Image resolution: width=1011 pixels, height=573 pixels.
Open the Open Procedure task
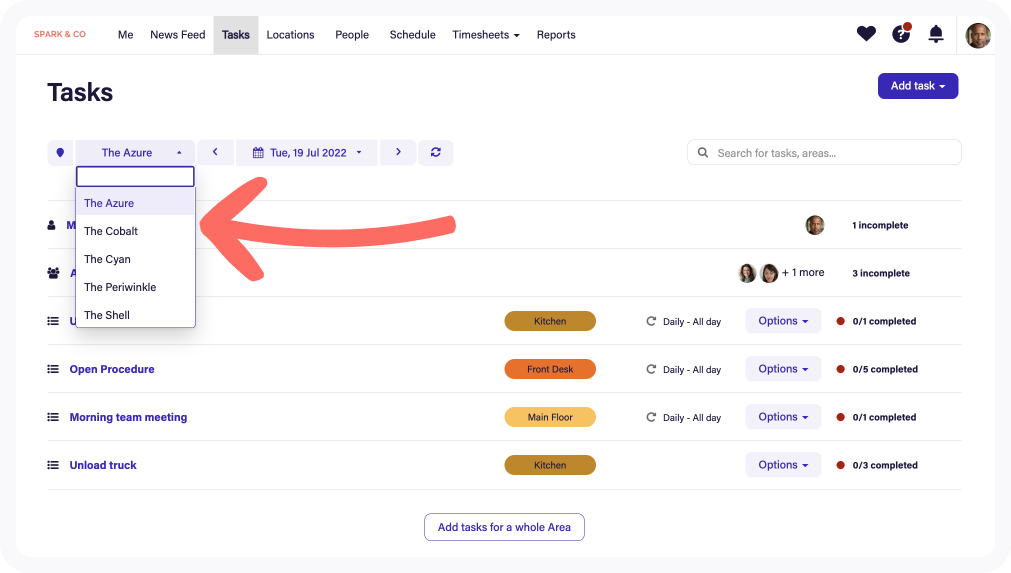click(112, 369)
